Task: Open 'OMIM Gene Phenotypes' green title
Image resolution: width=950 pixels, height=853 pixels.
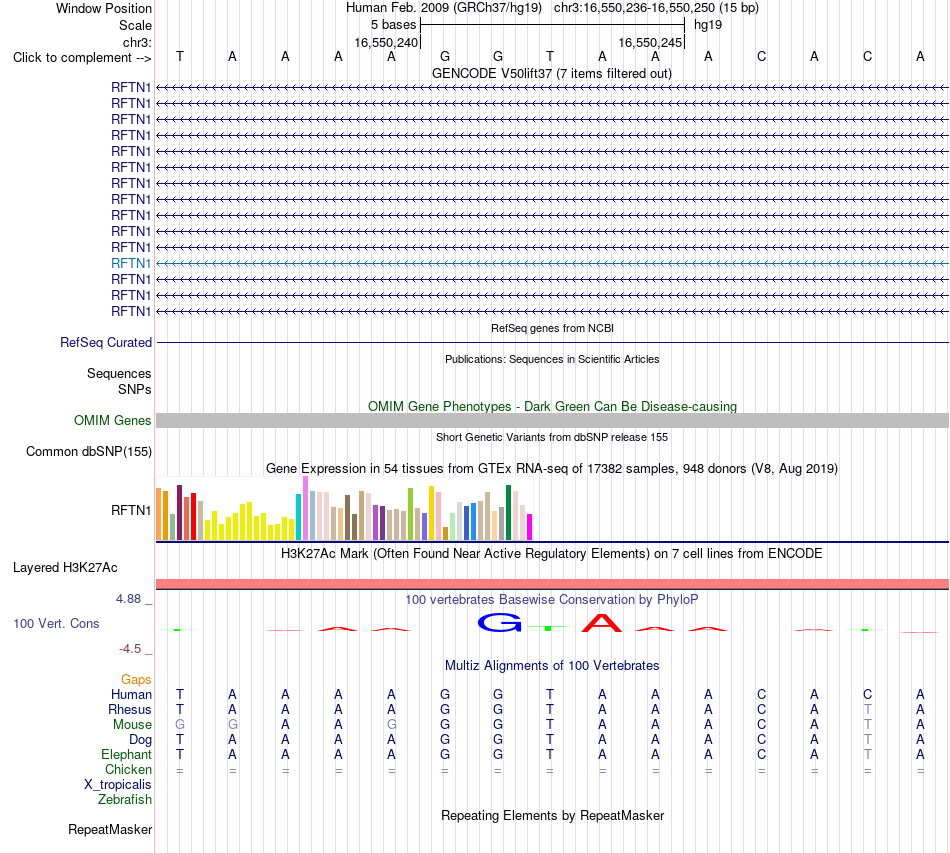Action: click(552, 407)
